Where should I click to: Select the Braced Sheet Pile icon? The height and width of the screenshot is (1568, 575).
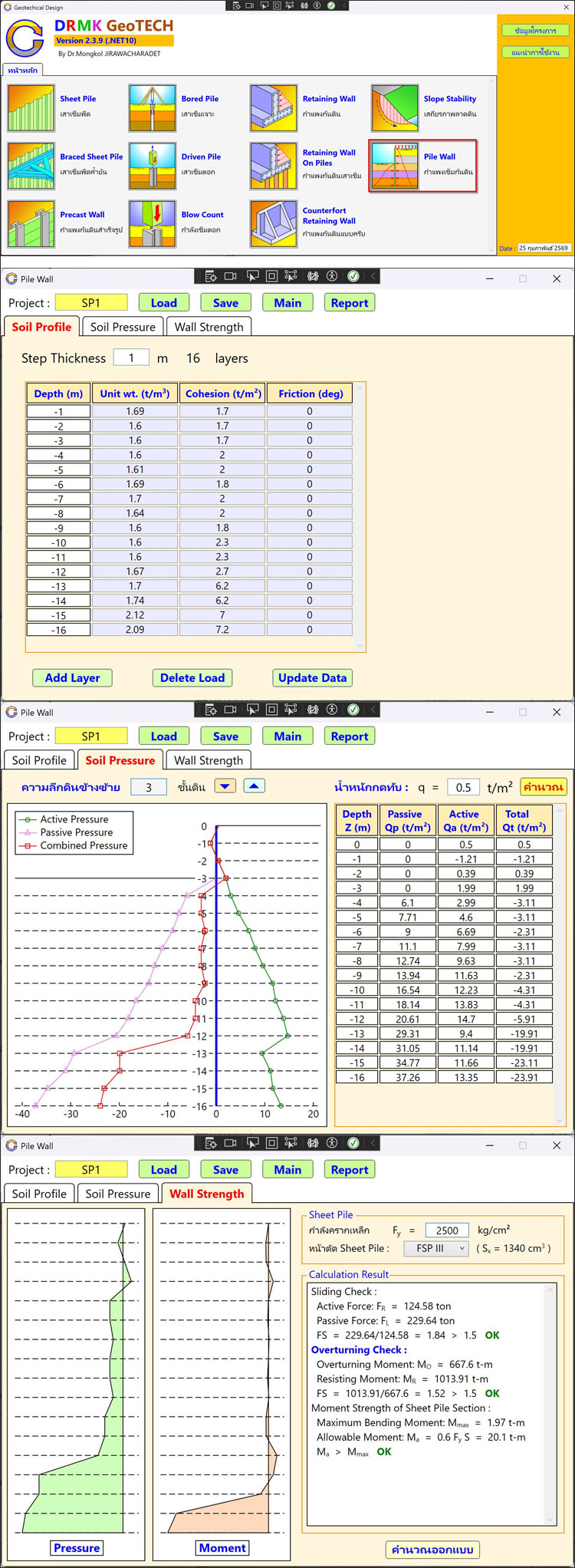tap(31, 166)
